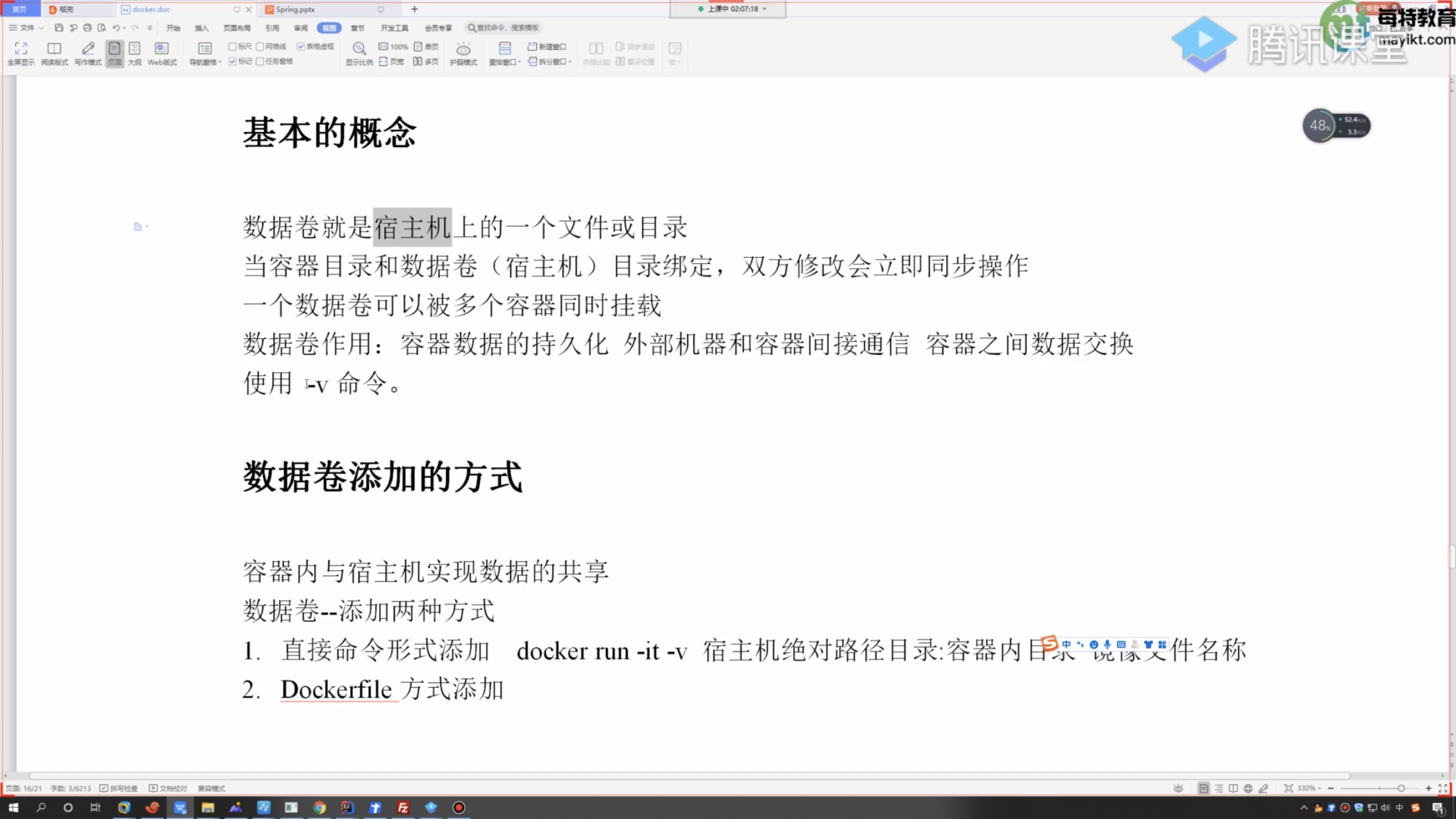Image resolution: width=1456 pixels, height=819 pixels.
Task: Adjust the zoom slider handle in status bar
Action: coord(1401,788)
